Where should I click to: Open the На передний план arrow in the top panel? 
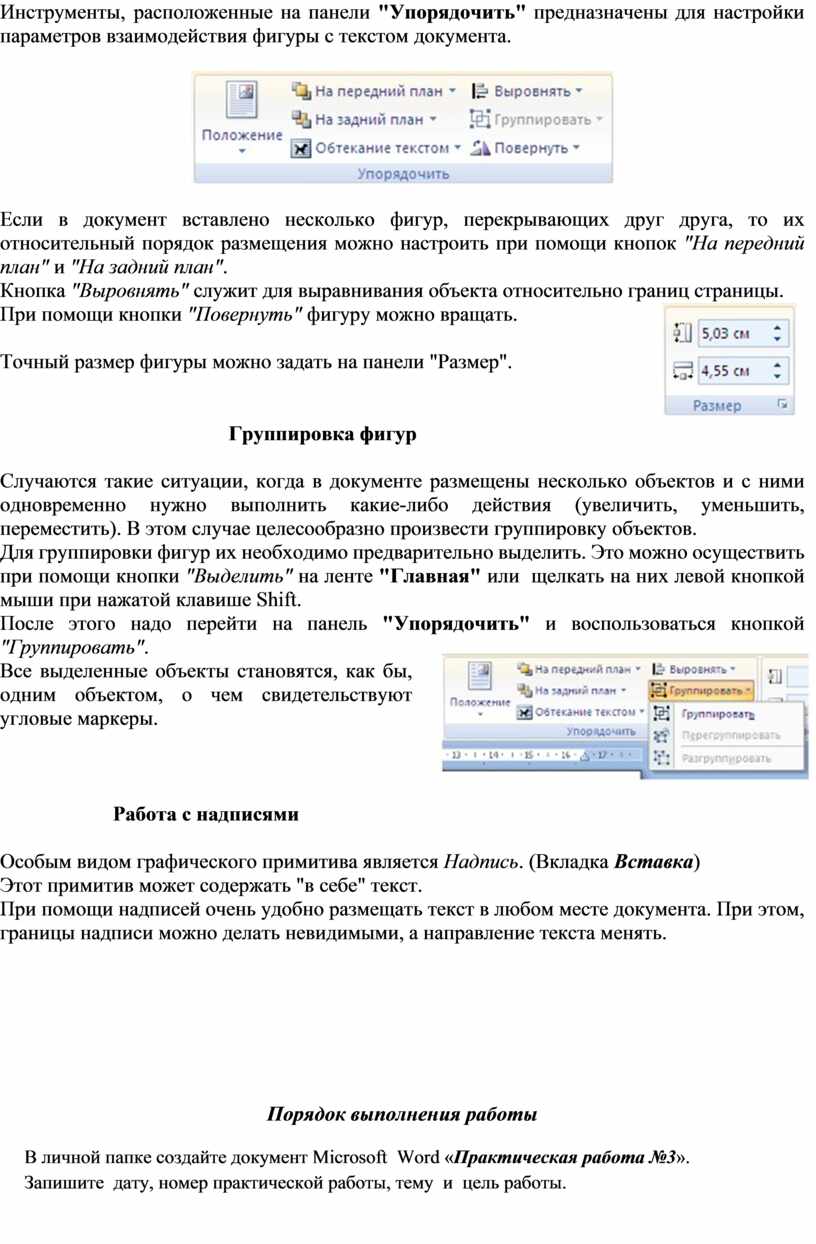[453, 91]
